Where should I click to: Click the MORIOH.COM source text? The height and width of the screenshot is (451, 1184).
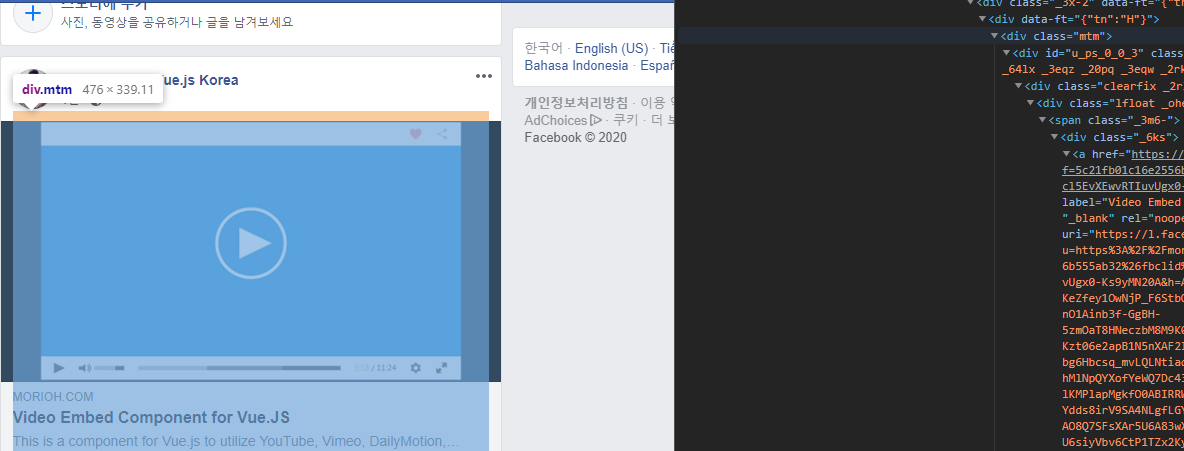(53, 397)
